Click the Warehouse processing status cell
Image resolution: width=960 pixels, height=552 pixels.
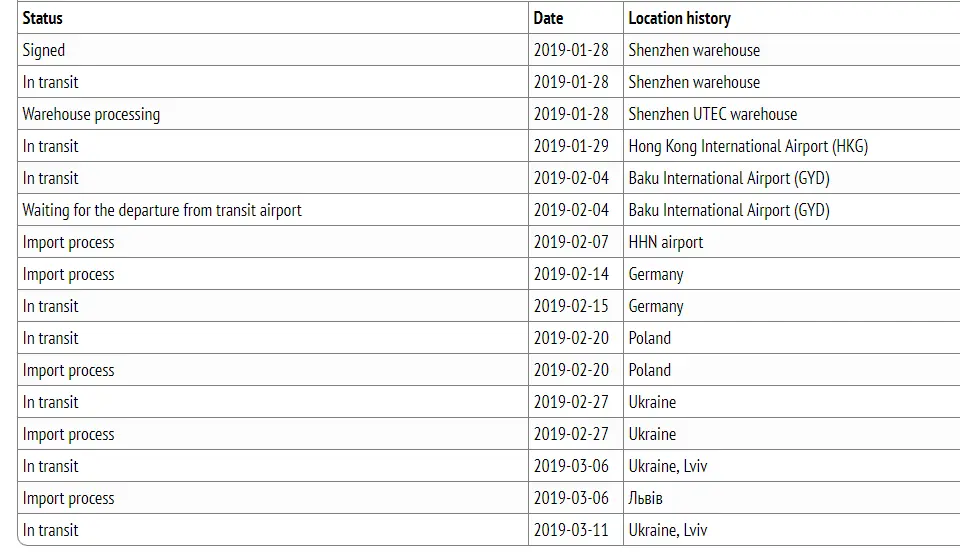pos(273,114)
